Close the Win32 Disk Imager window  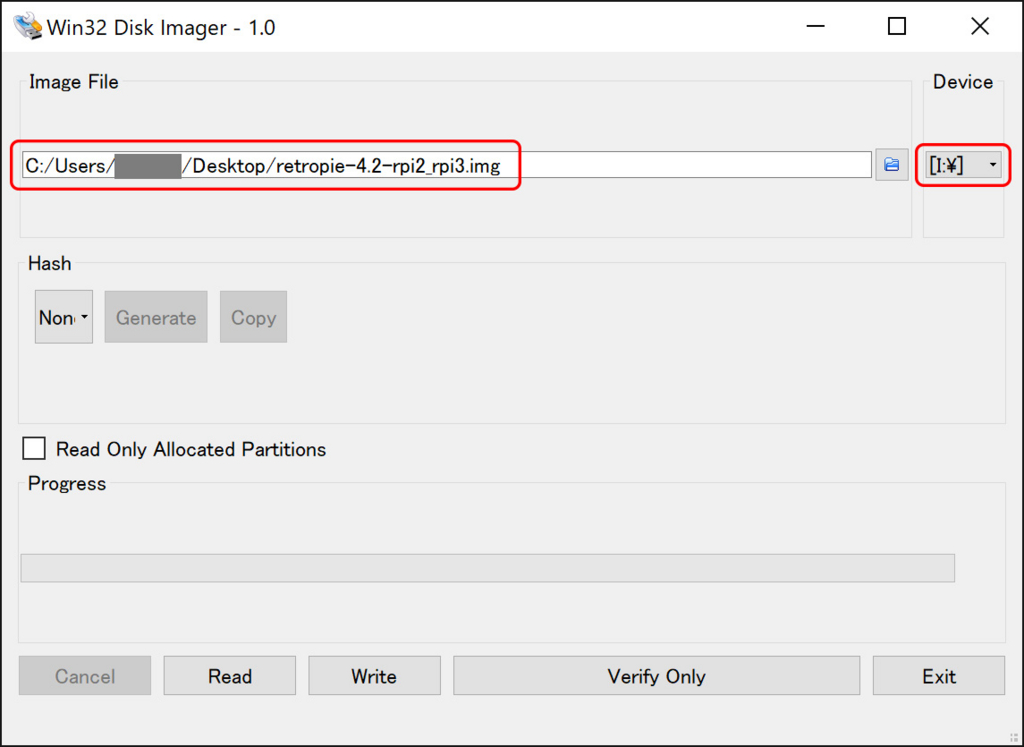(x=980, y=27)
